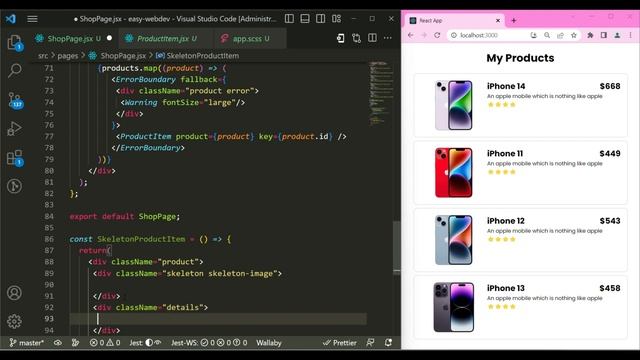Toggle primary side bar layout icon
Screen dimensions: 640x360
pos(289,19)
